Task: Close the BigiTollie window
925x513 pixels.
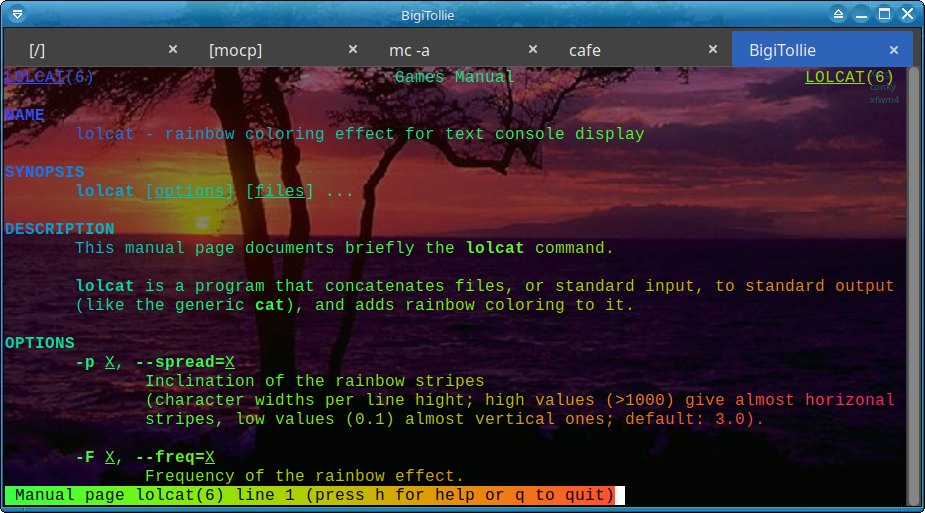Action: tap(907, 14)
